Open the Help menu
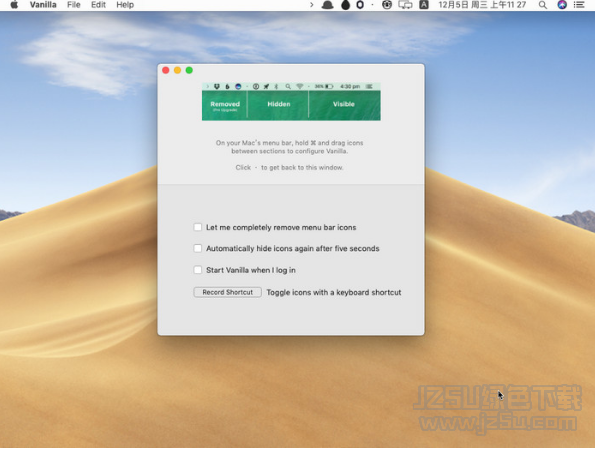Screen dimensions: 595x449 125,5
